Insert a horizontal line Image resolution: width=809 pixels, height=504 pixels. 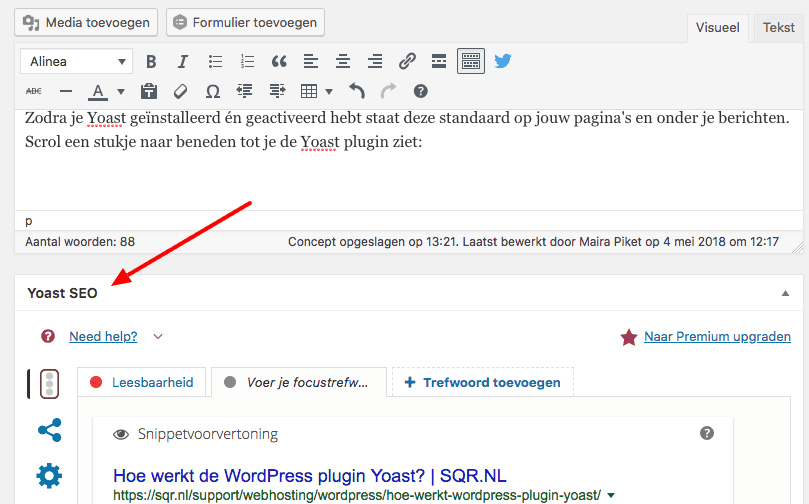pos(66,91)
